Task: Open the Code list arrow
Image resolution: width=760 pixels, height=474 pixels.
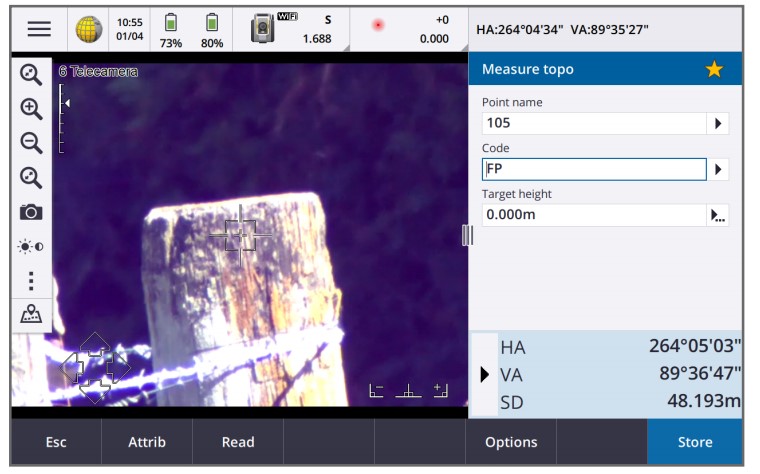Action: coord(717,169)
